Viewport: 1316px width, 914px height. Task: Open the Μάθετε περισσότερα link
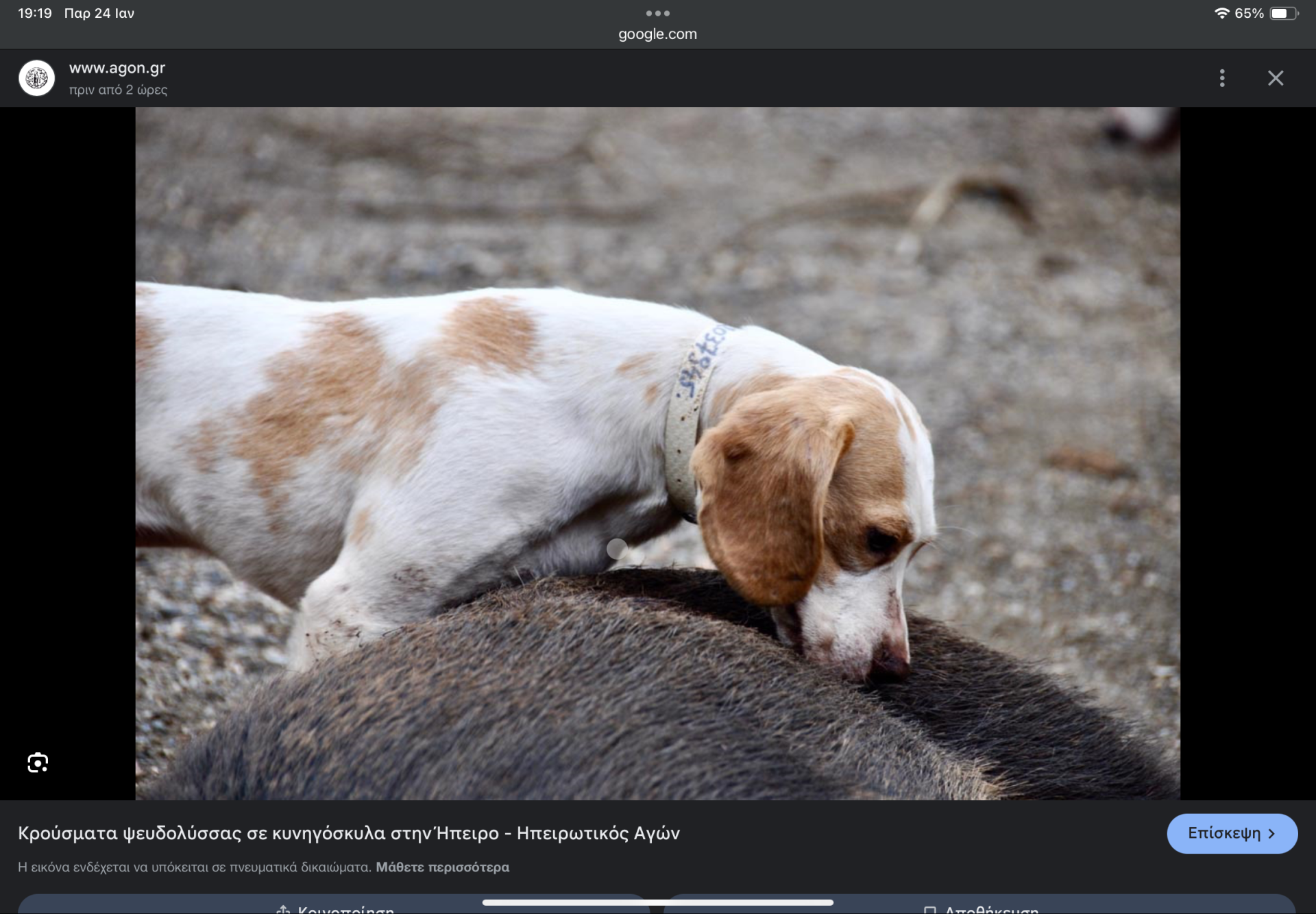click(x=442, y=867)
